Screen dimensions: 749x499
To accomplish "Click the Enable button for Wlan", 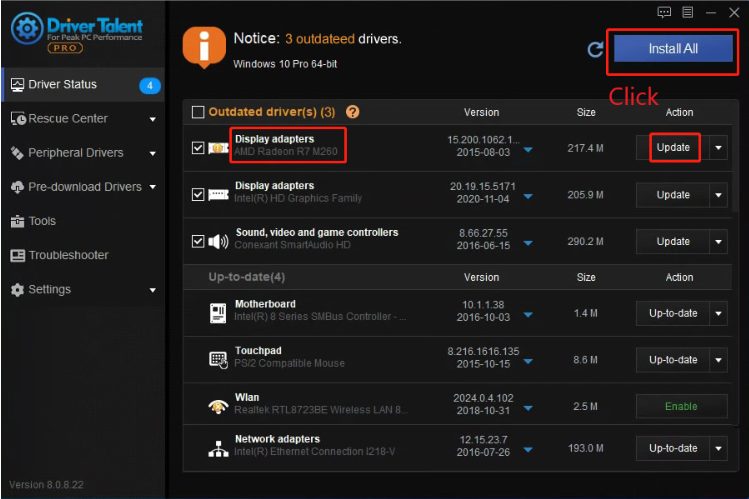I will coord(682,406).
